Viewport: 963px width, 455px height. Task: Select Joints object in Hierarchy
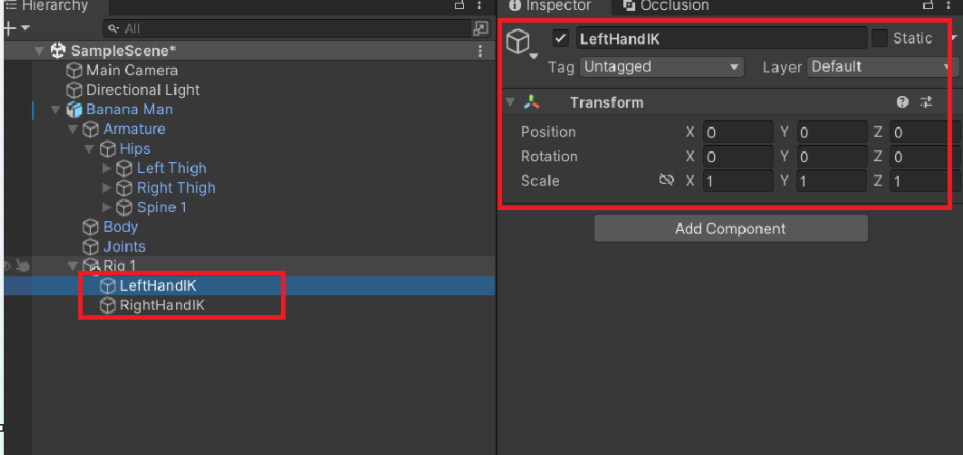point(125,247)
